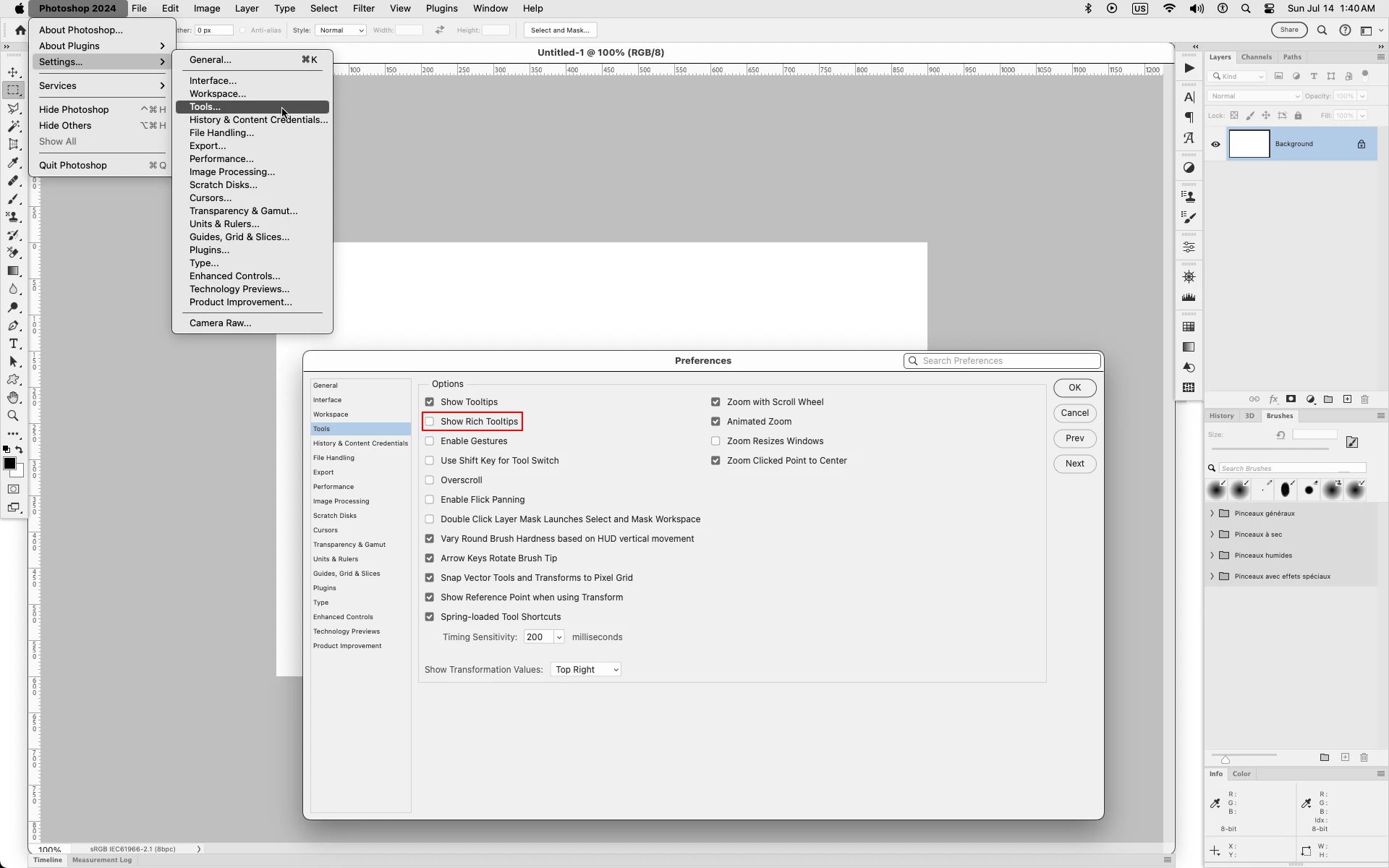Choose Cursors... from the Settings submenu
Image resolution: width=1389 pixels, height=868 pixels.
pyautogui.click(x=210, y=198)
